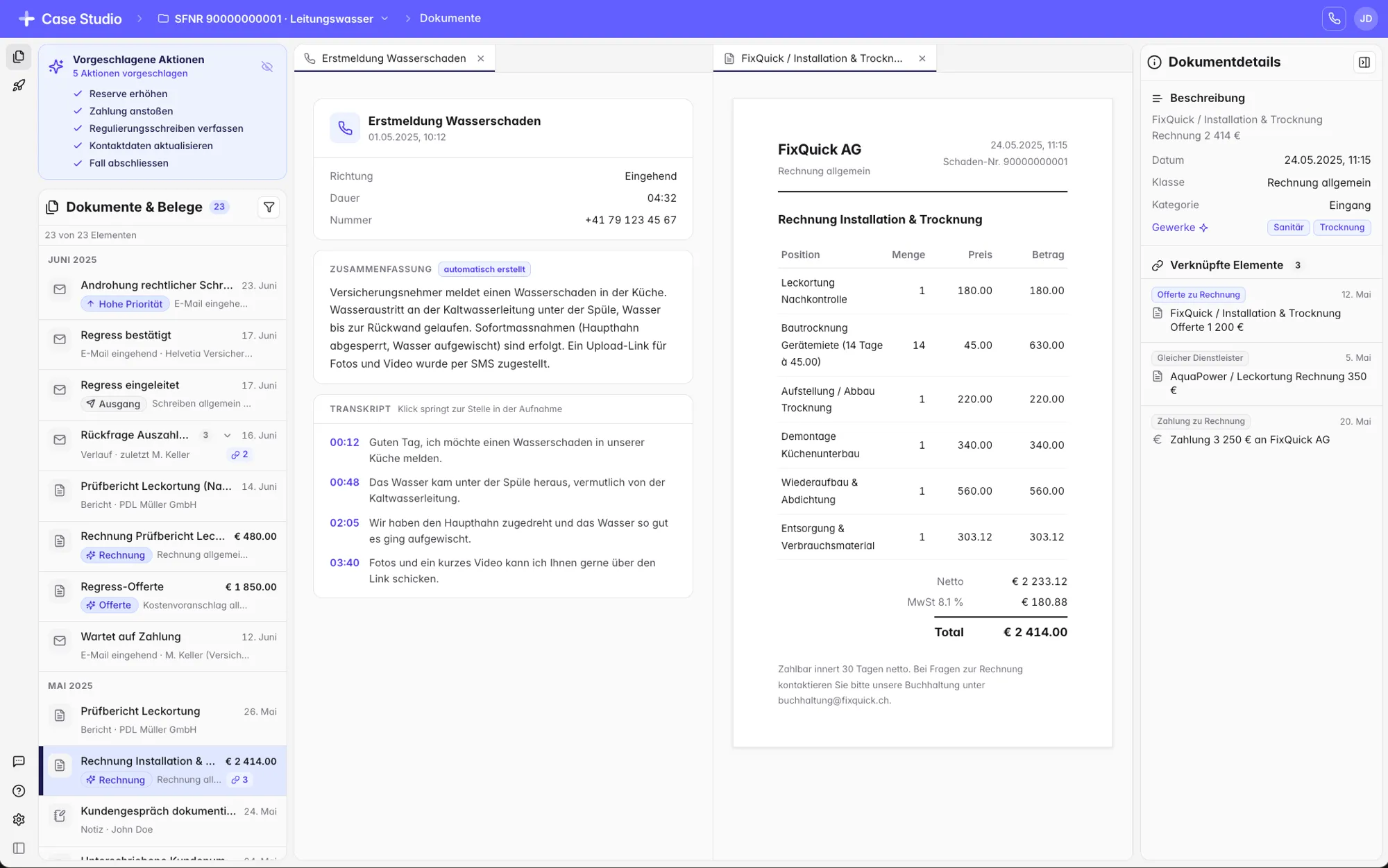Jump to transcript timestamp 02:05
Image resolution: width=1388 pixels, height=868 pixels.
344,522
